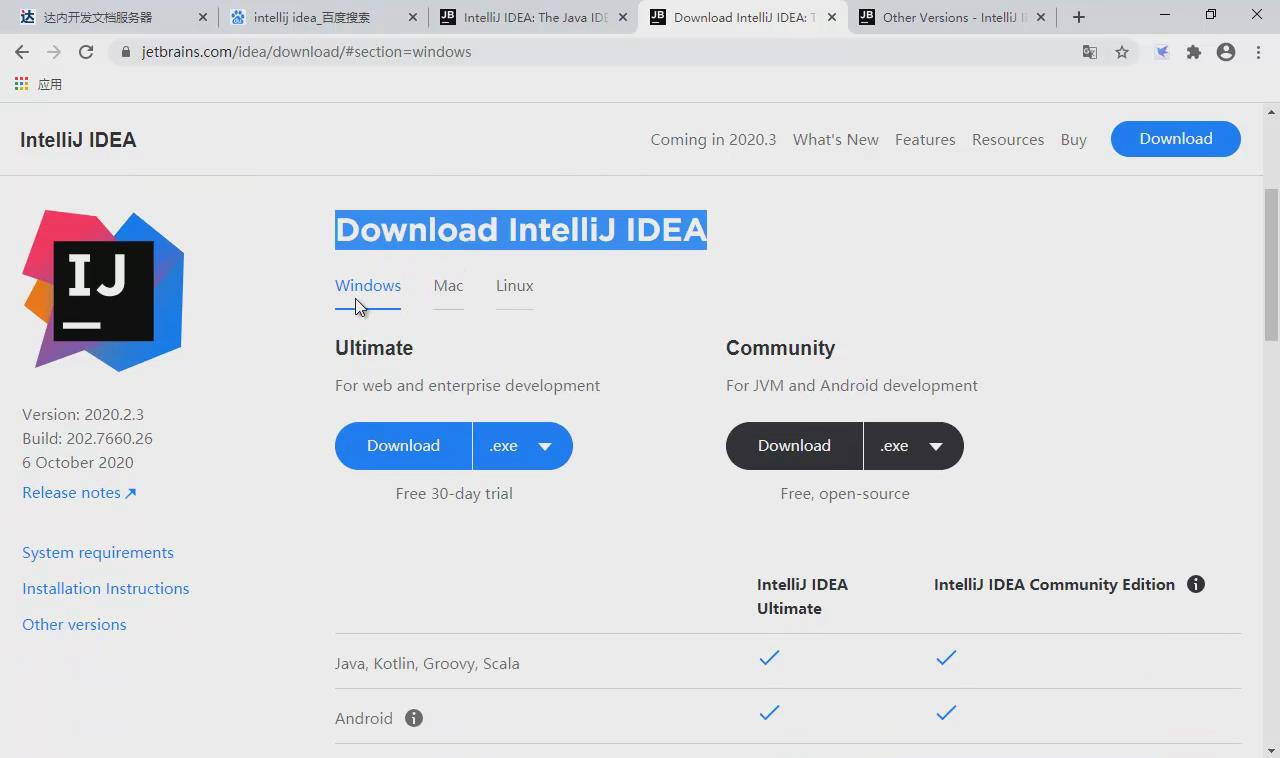Screen dimensions: 1280x758
Task: Click the browser forward arrow
Action: point(54,52)
